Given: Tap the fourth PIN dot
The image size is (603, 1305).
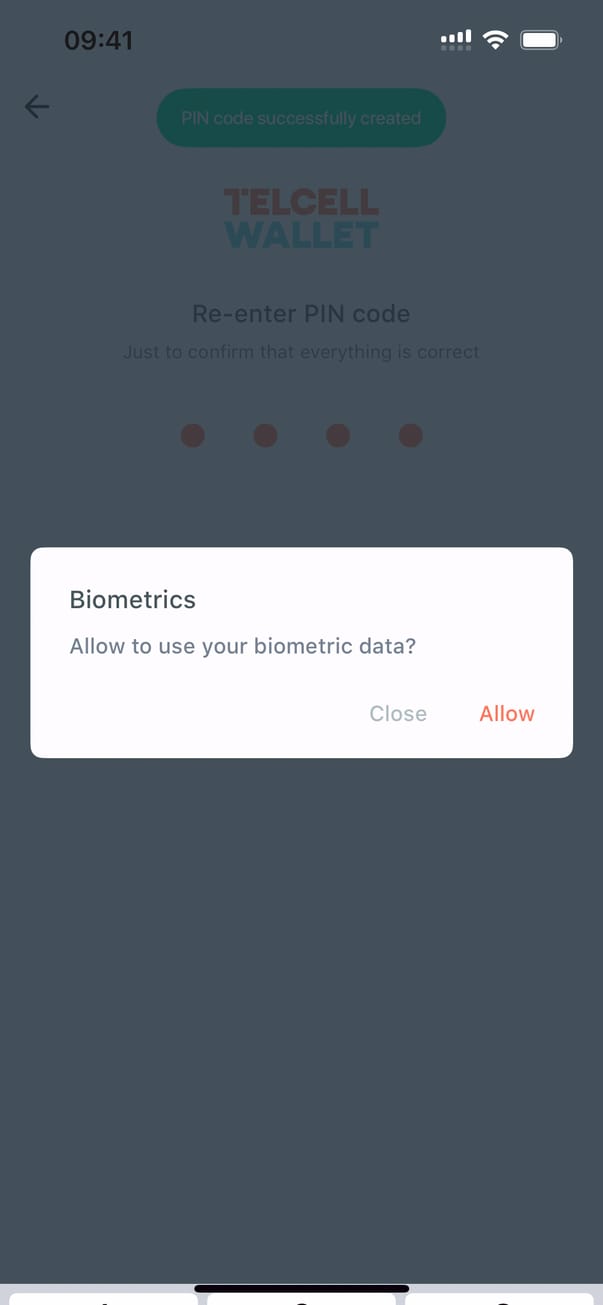Looking at the screenshot, I should [411, 435].
